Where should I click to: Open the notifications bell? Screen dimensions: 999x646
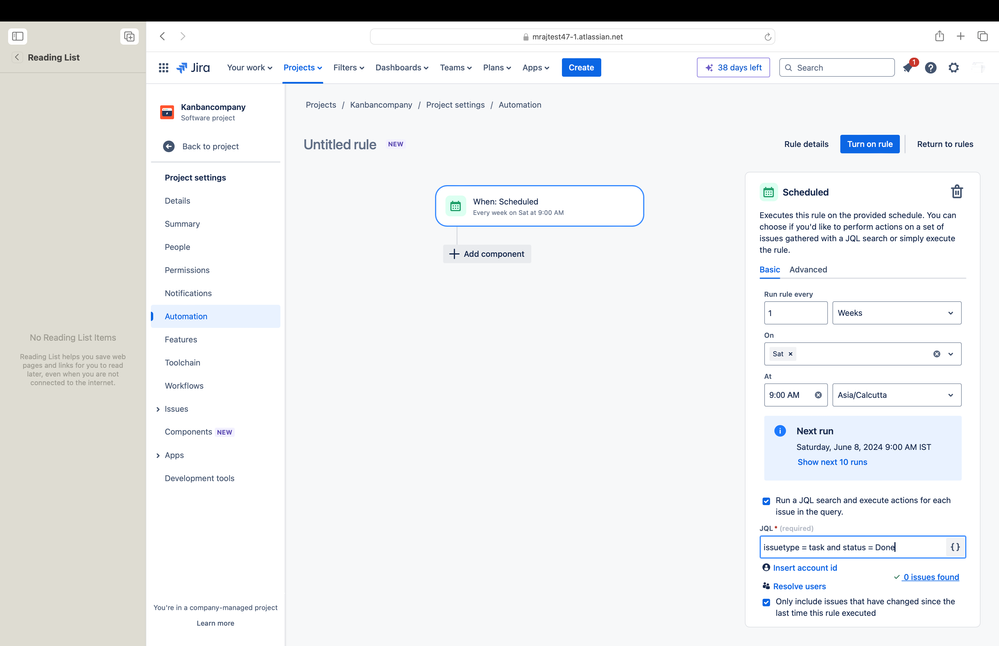coord(908,68)
